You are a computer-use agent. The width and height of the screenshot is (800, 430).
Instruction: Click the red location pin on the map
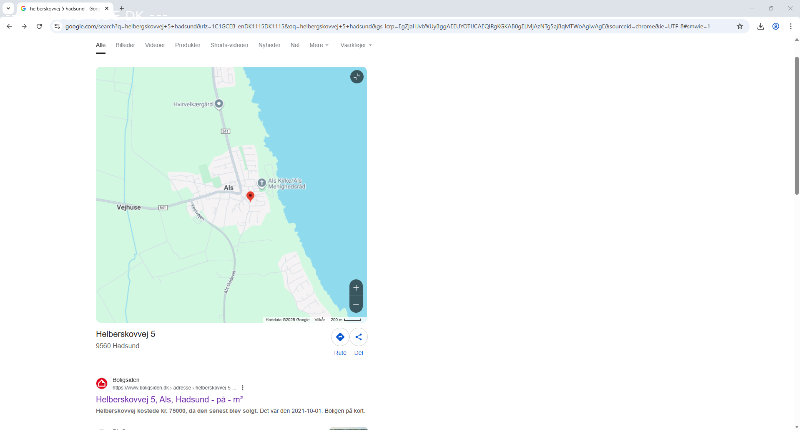[250, 197]
